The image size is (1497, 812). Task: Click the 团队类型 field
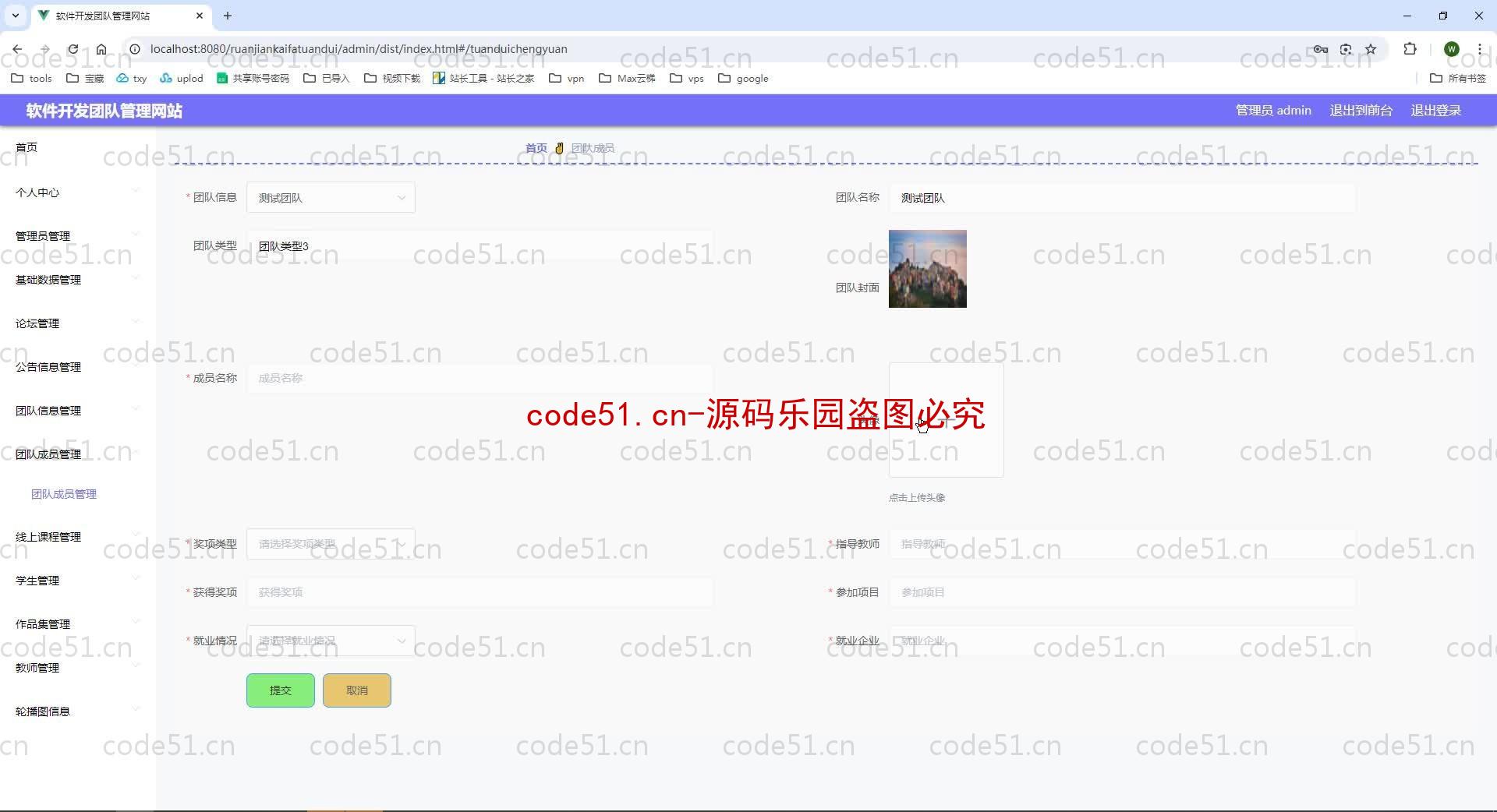[x=480, y=245]
